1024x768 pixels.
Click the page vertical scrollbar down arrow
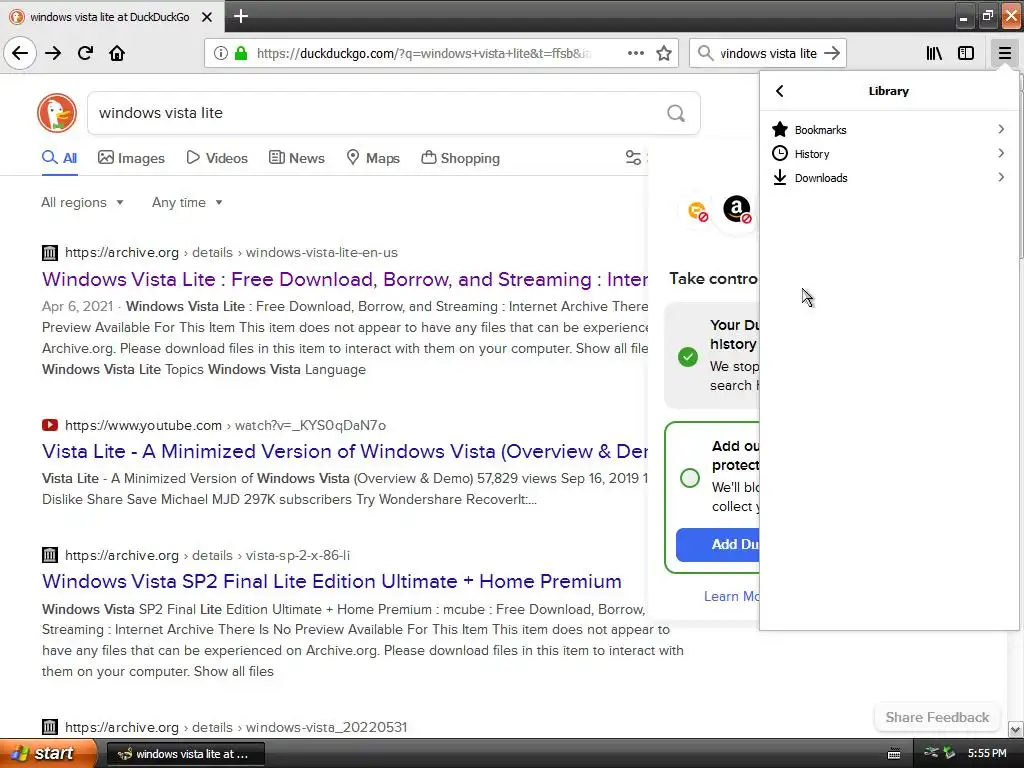(x=1015, y=729)
